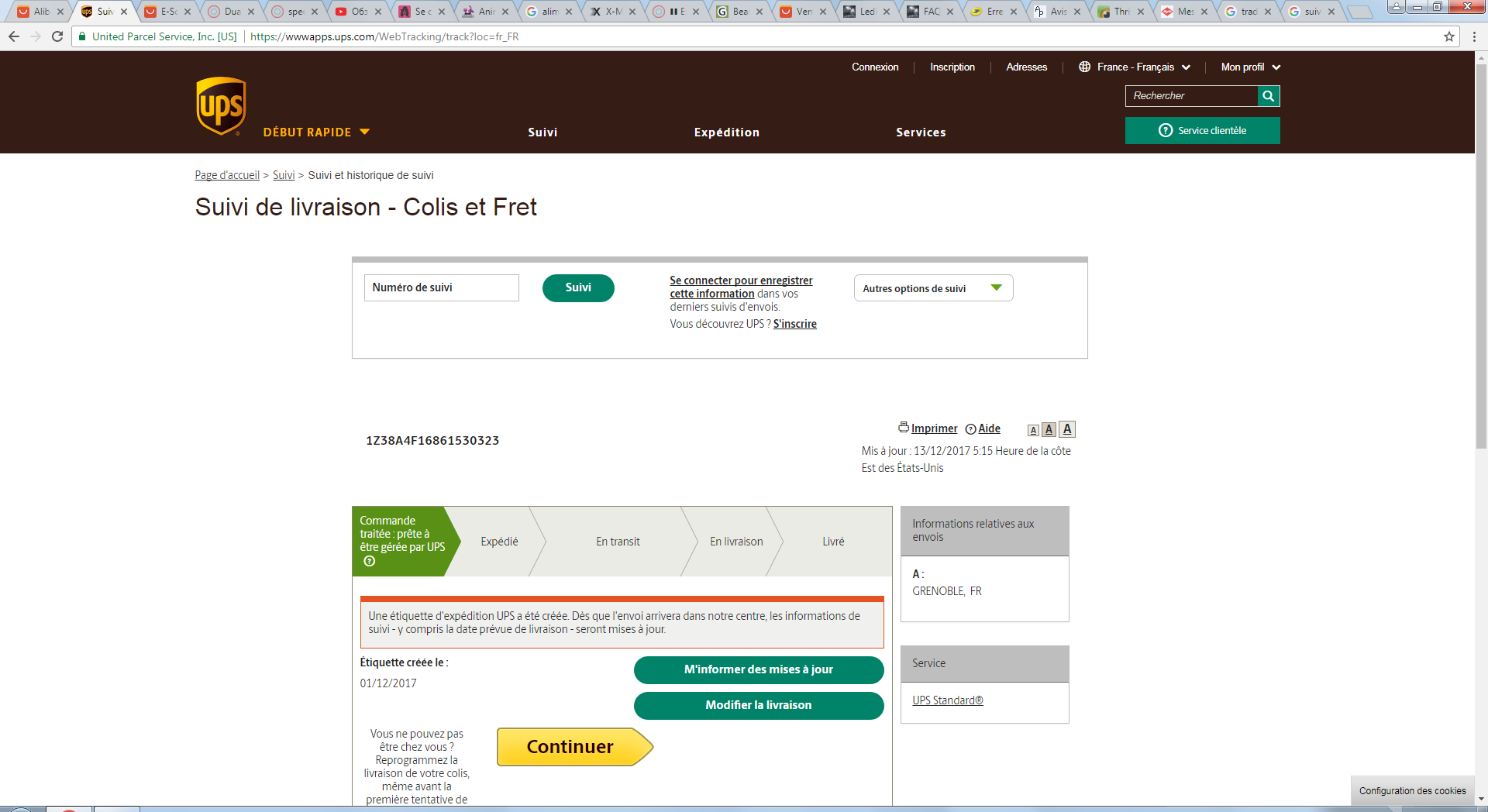Open the Suivi navigation menu
Viewport: 1488px width, 812px height.
[x=542, y=132]
